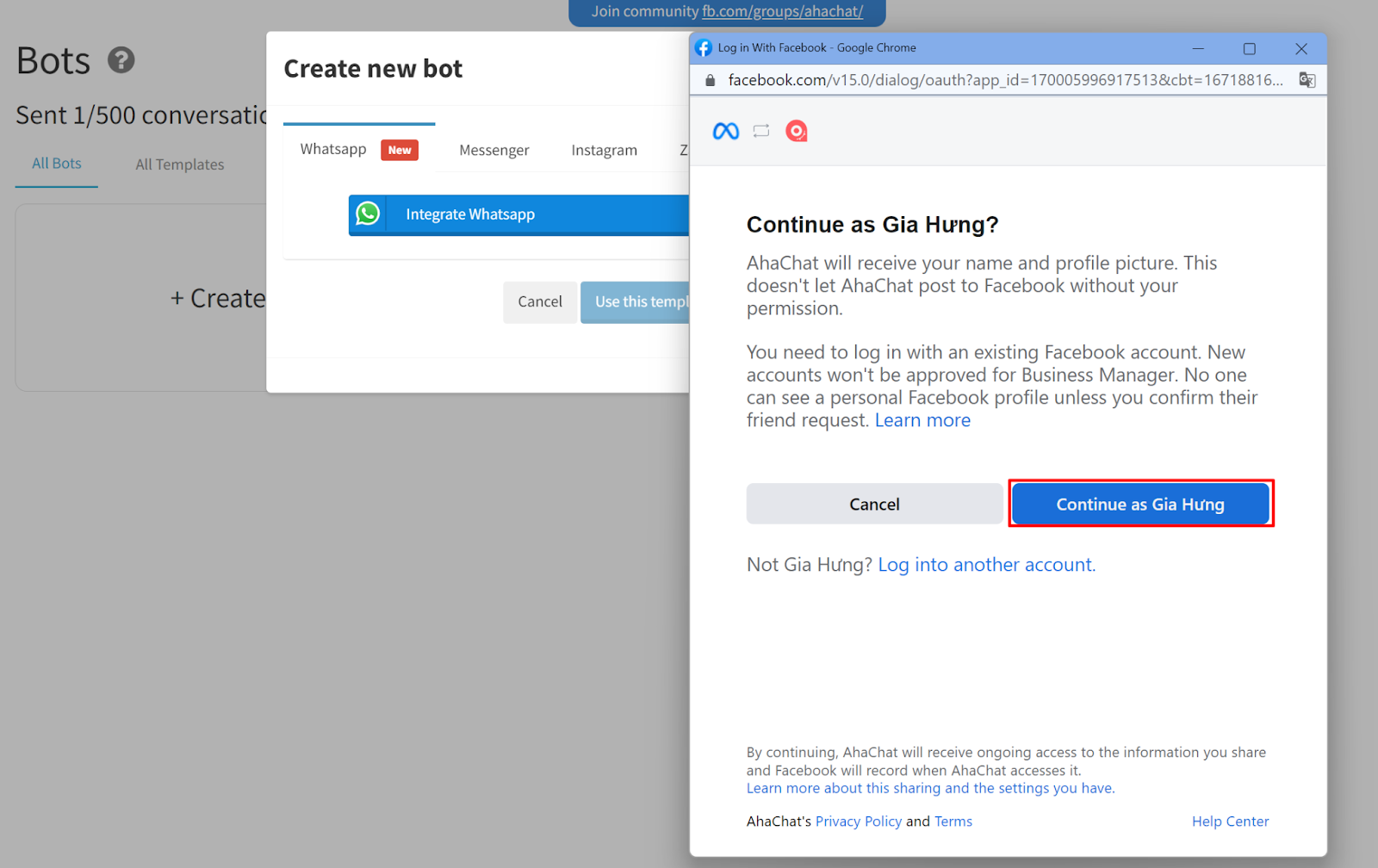Click the translate page icon in address bar
Screen dimensions: 1378x868
click(1307, 80)
